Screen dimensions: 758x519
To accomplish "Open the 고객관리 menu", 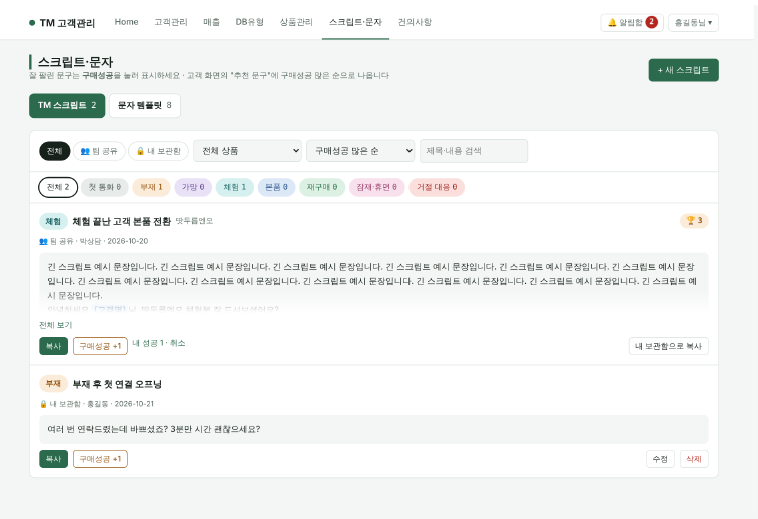I will click(171, 22).
